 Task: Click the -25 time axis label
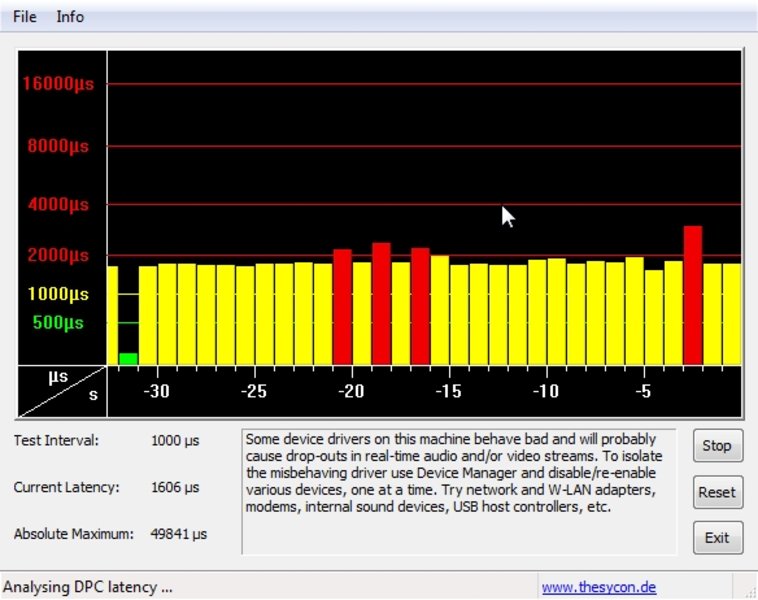coord(254,391)
